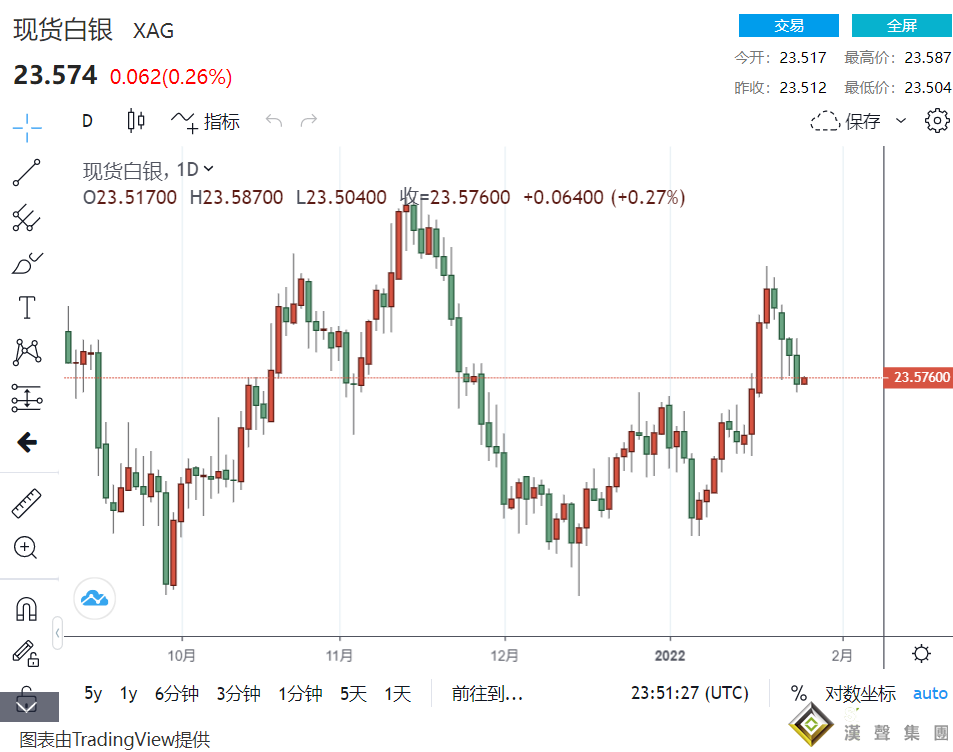Toggle percentage scale with % button
953x752 pixels.
point(798,693)
